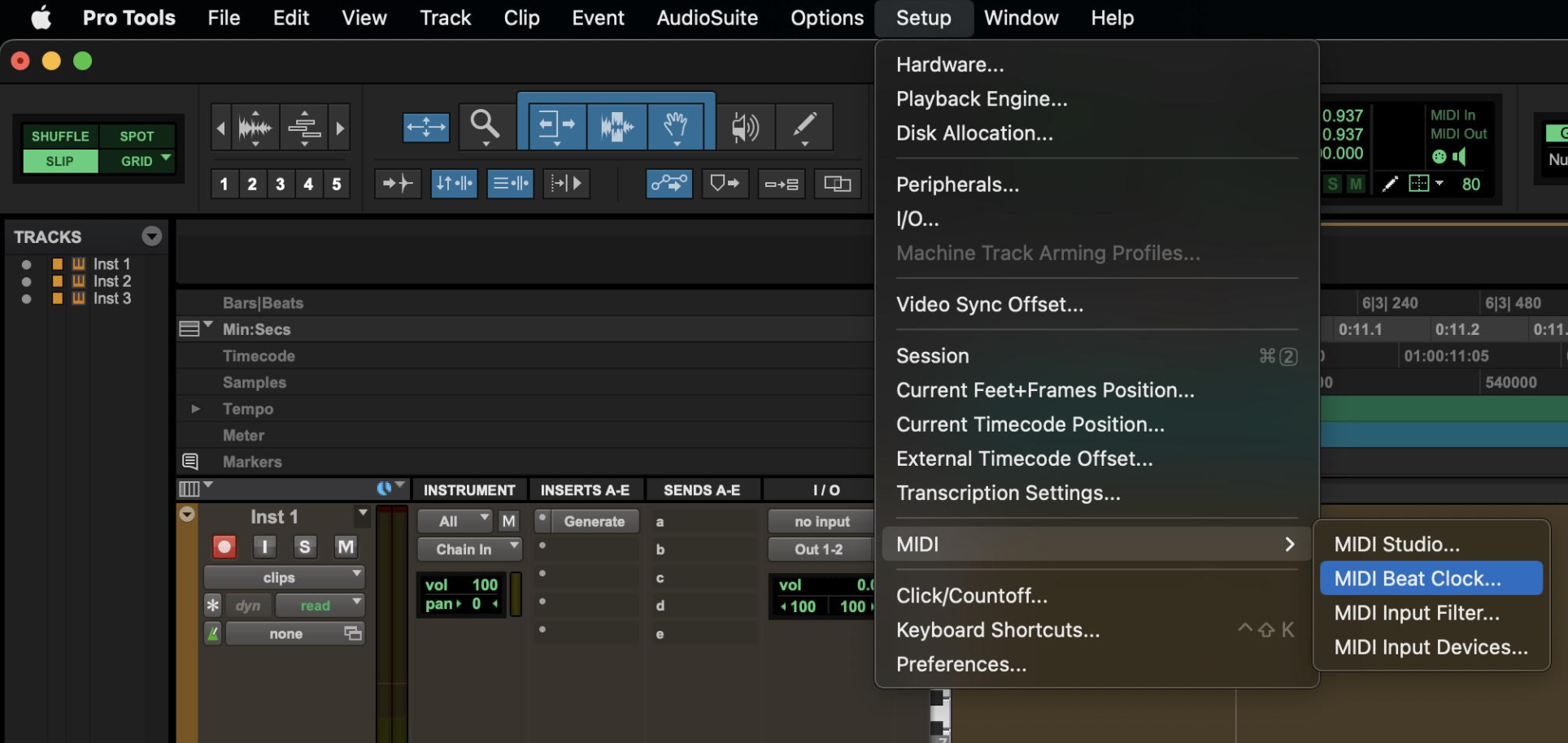1568x743 pixels.
Task: Select zoom preset 3
Action: click(280, 184)
